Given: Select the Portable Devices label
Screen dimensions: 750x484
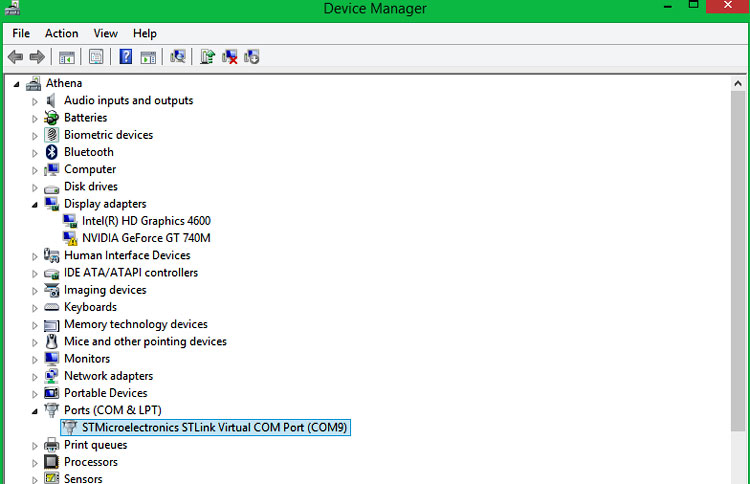Looking at the screenshot, I should click(106, 393).
